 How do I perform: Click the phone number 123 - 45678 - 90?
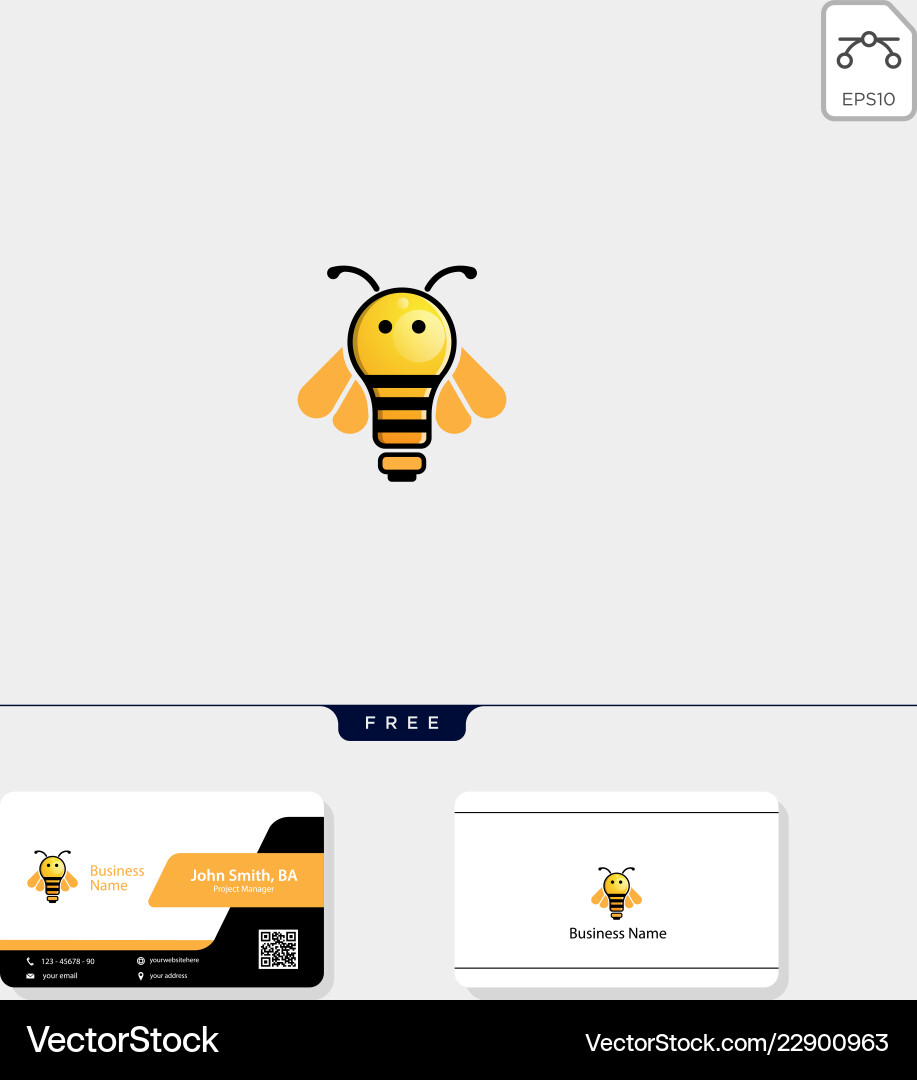[67, 961]
